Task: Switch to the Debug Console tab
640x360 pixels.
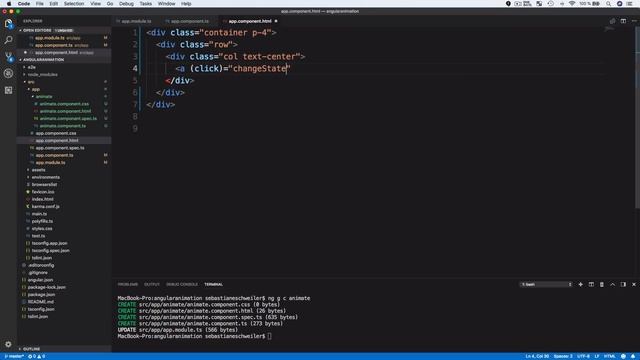Action: [x=182, y=284]
